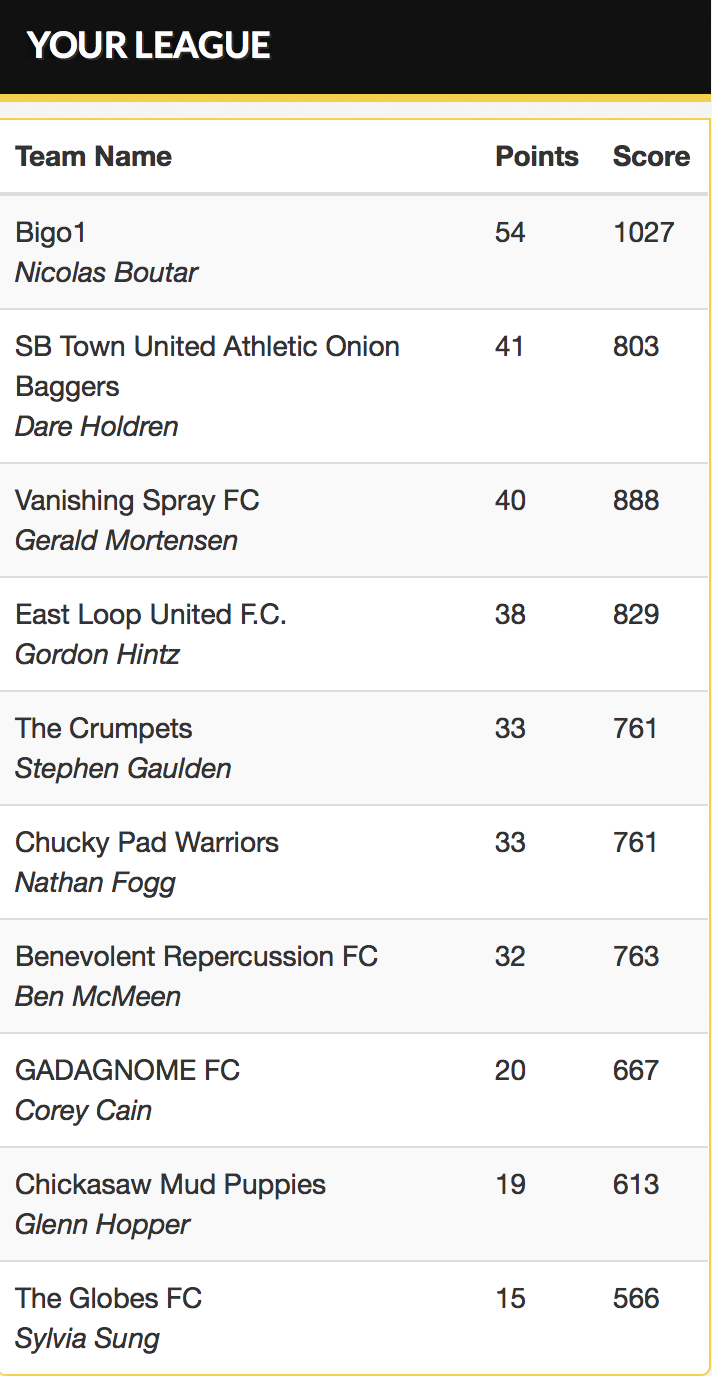Viewport: 712px width, 1376px height.
Task: Open The Crumpets team row
Action: (104, 728)
